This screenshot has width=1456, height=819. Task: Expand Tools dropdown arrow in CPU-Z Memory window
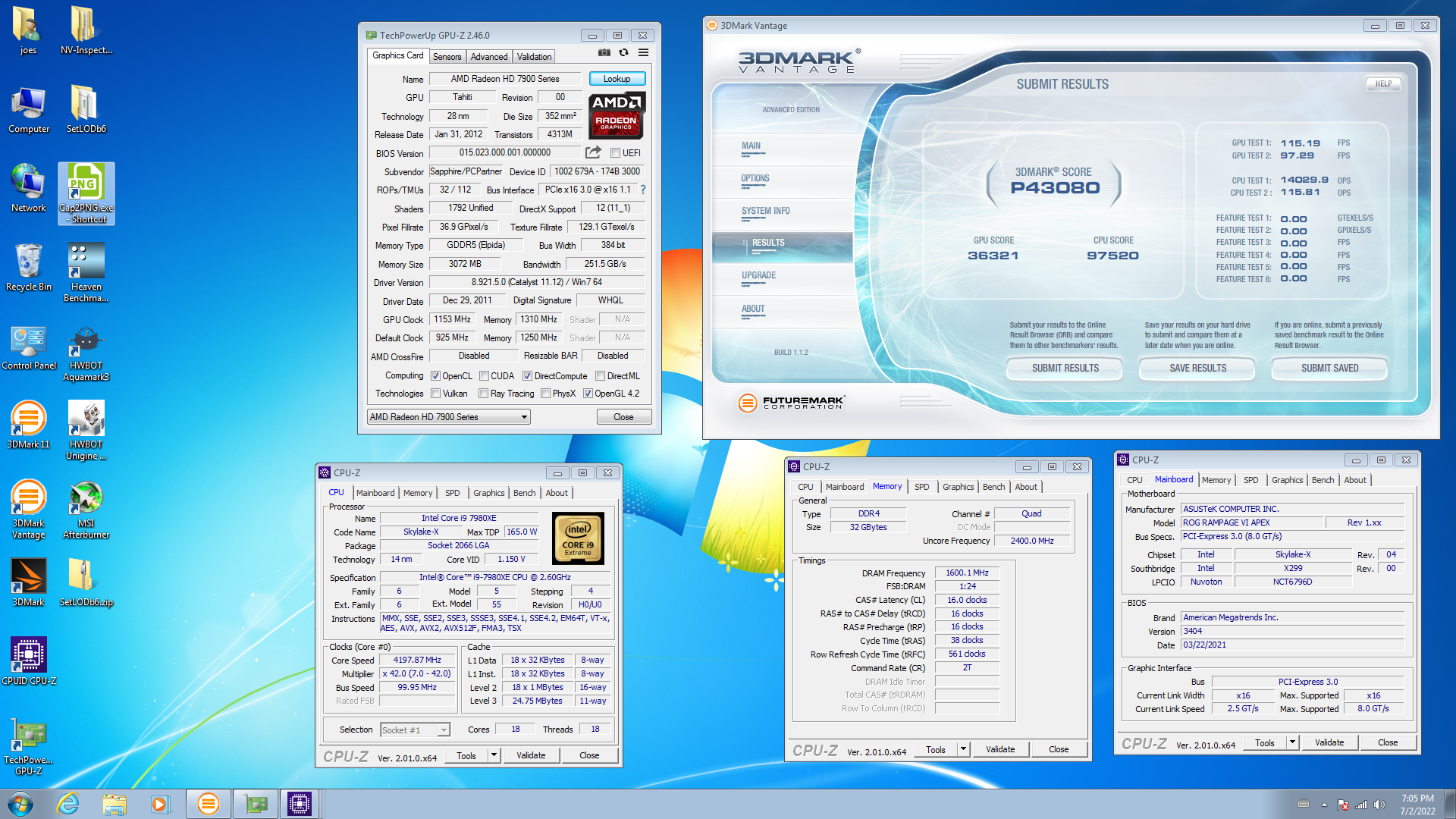(963, 749)
